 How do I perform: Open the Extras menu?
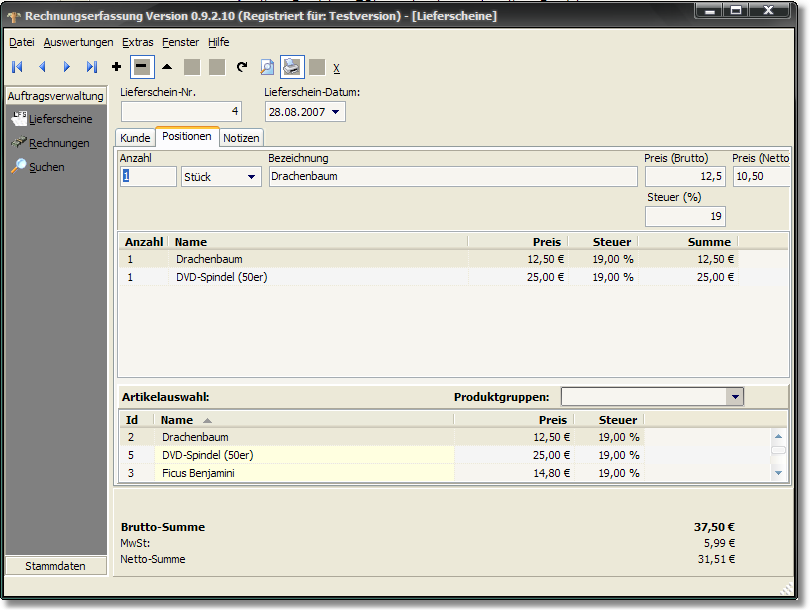(x=137, y=42)
